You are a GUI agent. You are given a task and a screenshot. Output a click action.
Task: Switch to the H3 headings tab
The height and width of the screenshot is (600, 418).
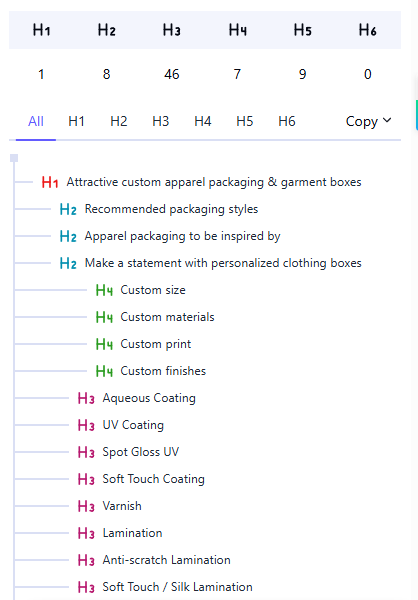click(x=160, y=121)
